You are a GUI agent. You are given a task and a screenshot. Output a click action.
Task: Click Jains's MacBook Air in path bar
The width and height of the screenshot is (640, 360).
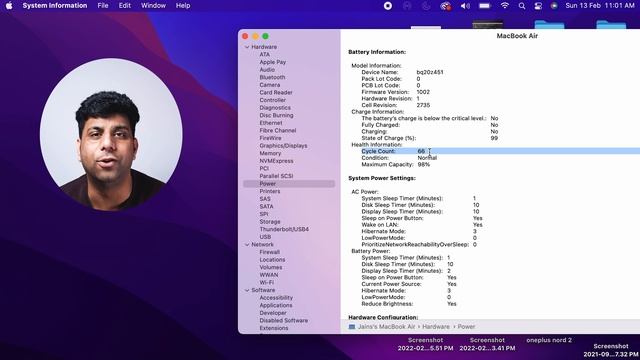[387, 327]
